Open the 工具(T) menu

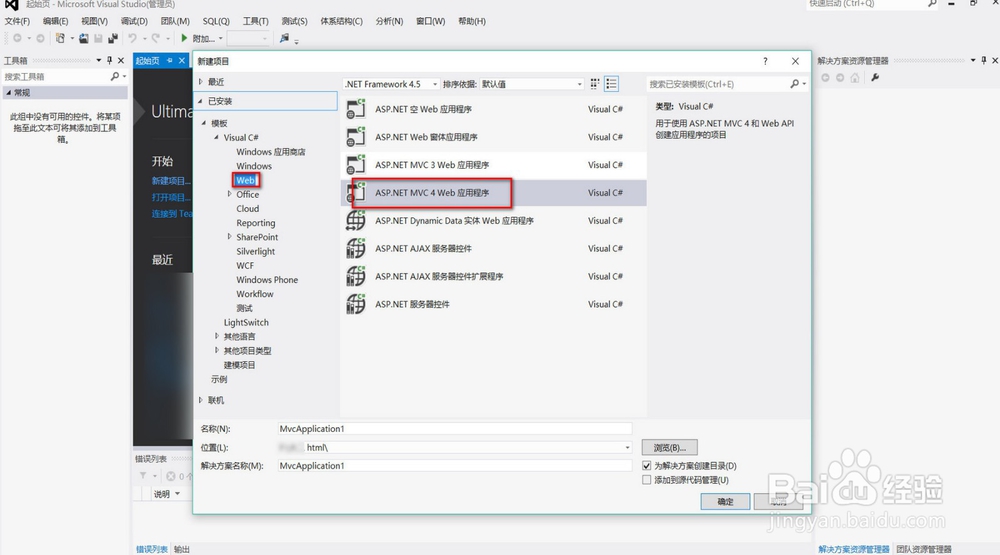click(255, 21)
